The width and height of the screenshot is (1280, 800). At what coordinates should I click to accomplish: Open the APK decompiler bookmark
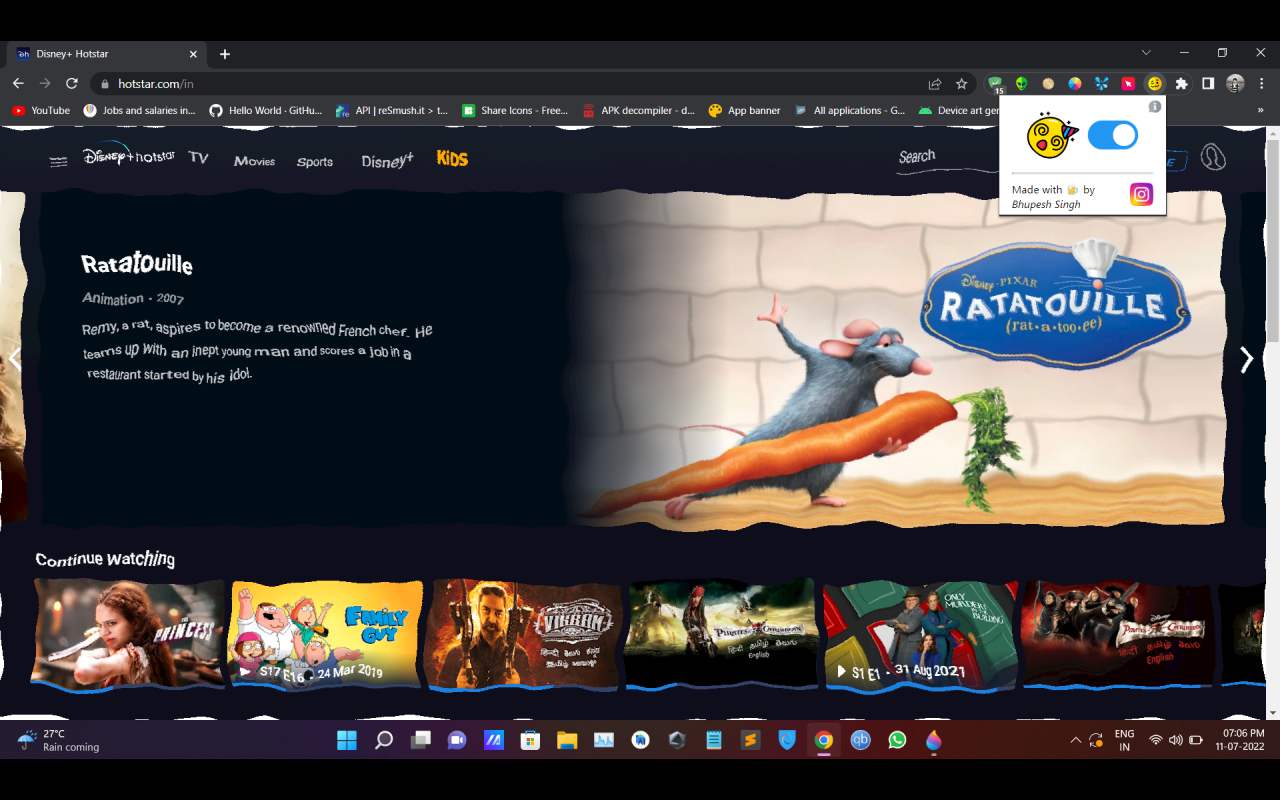638,111
